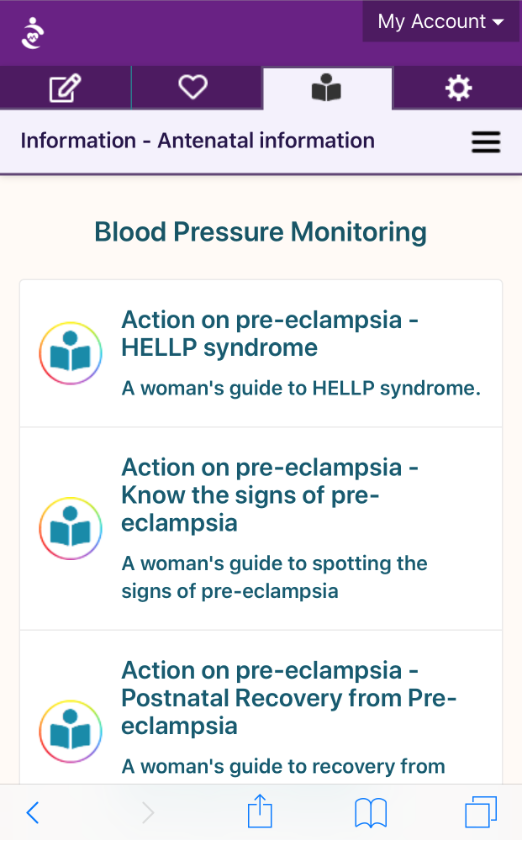Click the Blood Pressure Monitoring heading
Viewport: 523px width, 841px height.
pos(261,232)
